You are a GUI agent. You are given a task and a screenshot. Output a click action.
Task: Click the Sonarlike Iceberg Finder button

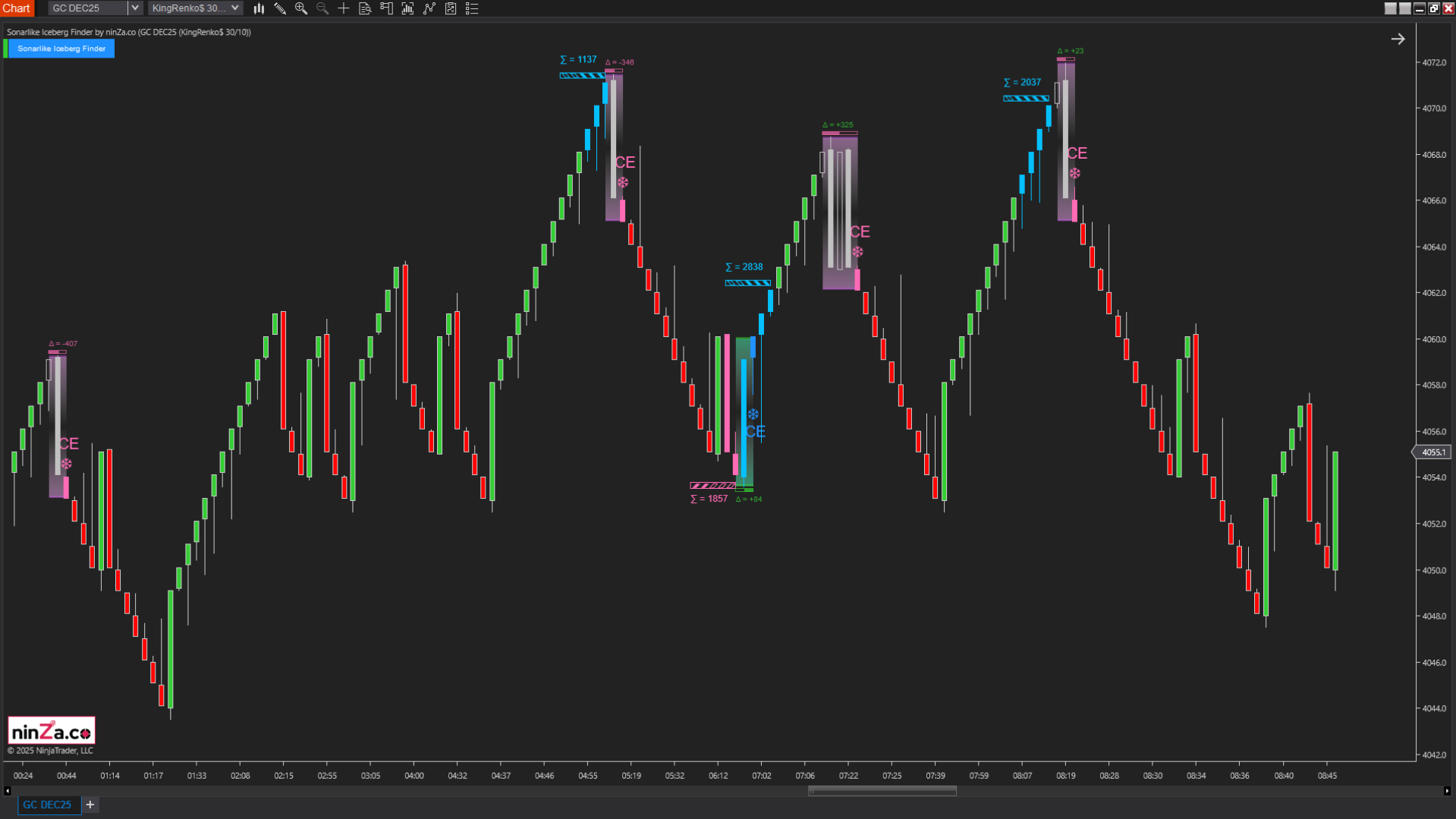(62, 48)
